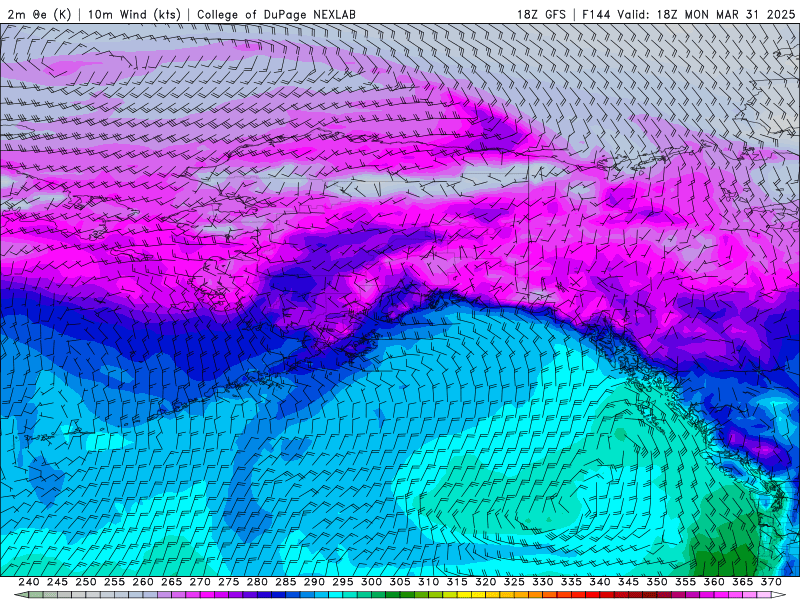Click the 365 scale label
This screenshot has height=600, width=800.
click(x=743, y=582)
